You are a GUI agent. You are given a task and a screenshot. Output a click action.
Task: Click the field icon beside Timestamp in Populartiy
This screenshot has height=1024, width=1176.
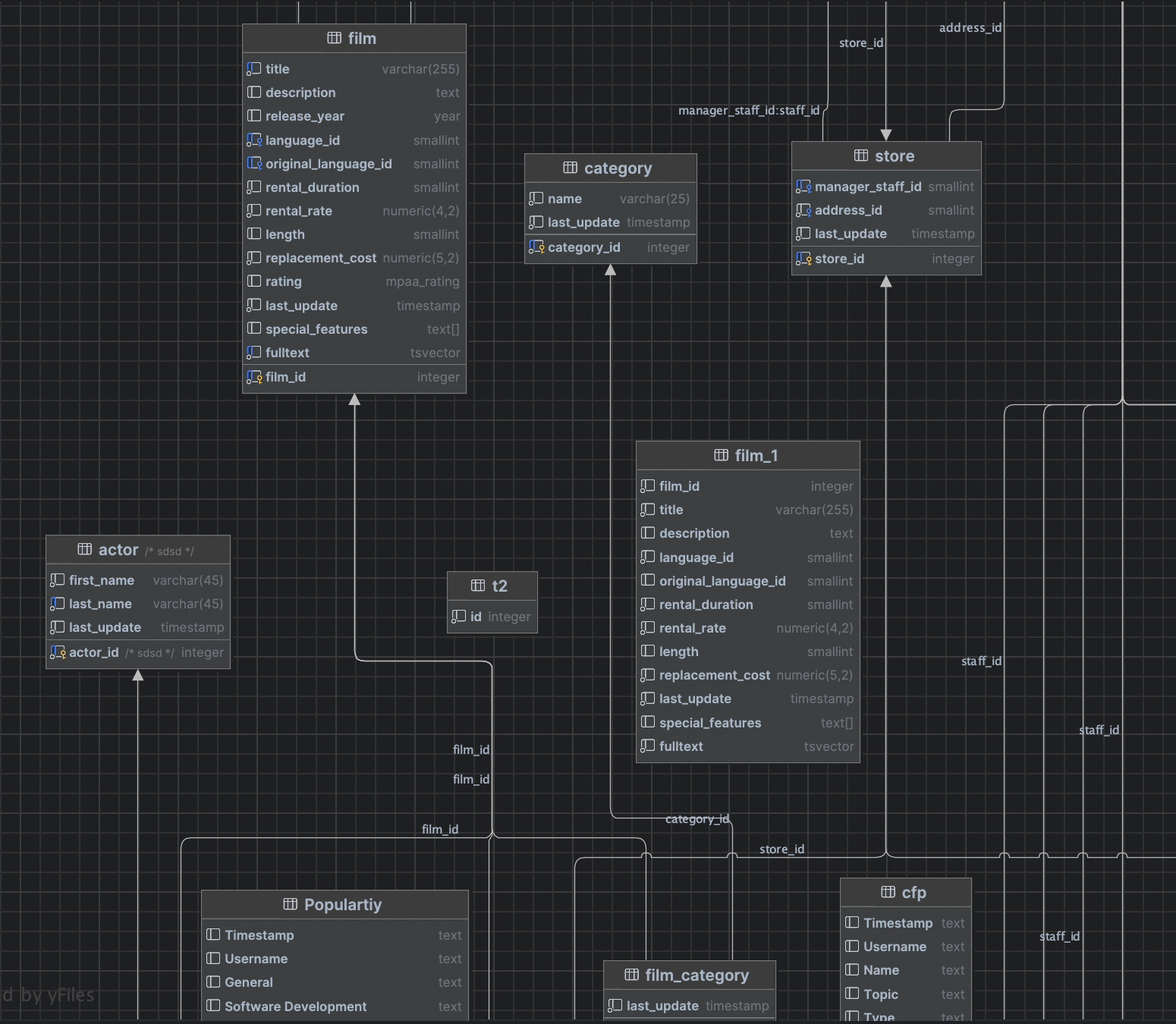pos(213,935)
